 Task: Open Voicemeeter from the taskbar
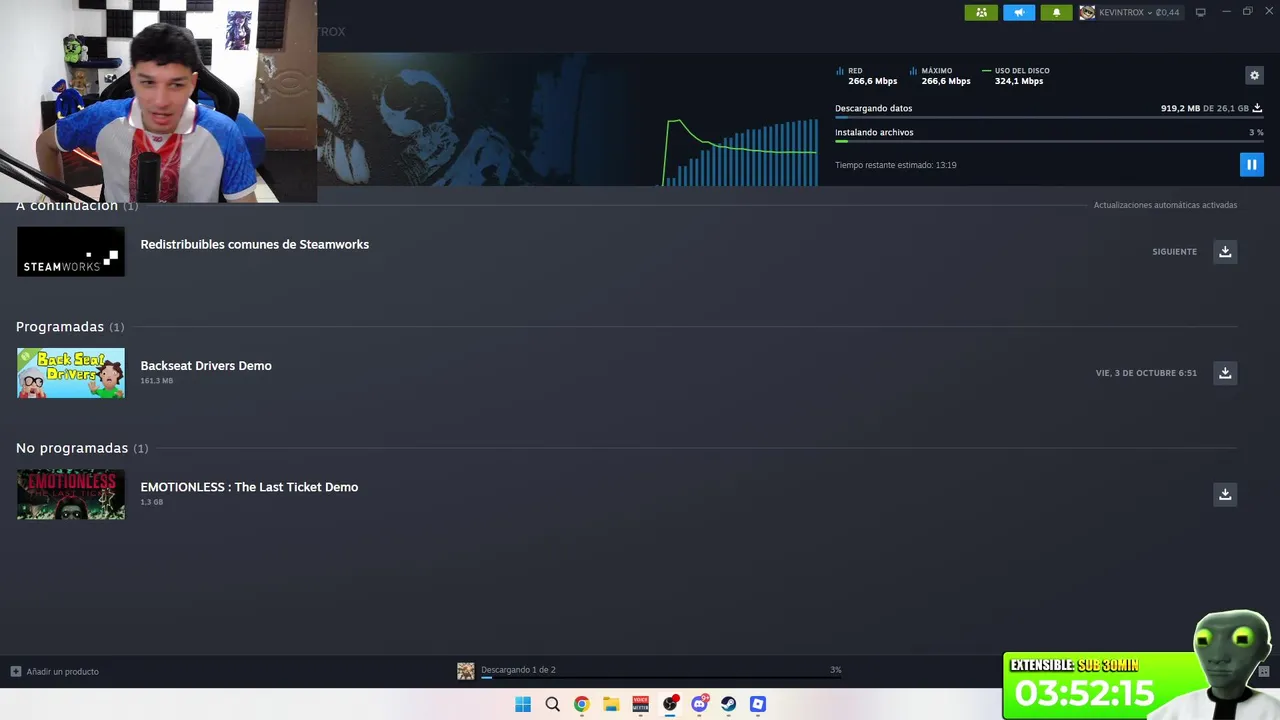[x=640, y=704]
